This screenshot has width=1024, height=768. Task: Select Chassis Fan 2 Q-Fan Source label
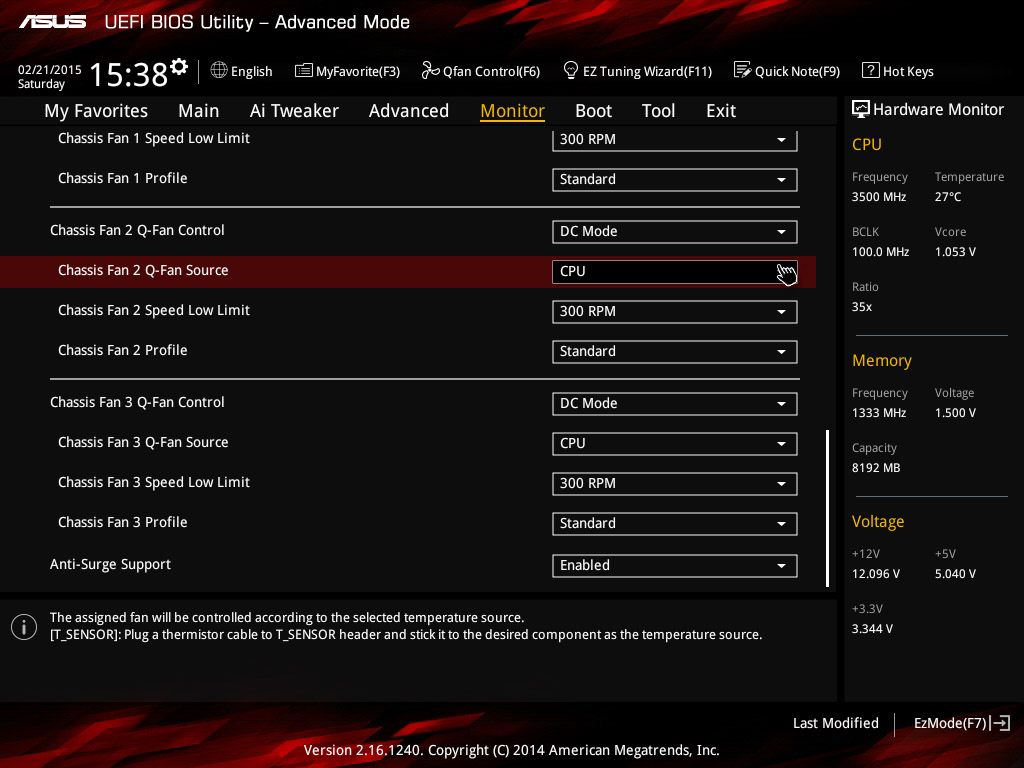[143, 270]
